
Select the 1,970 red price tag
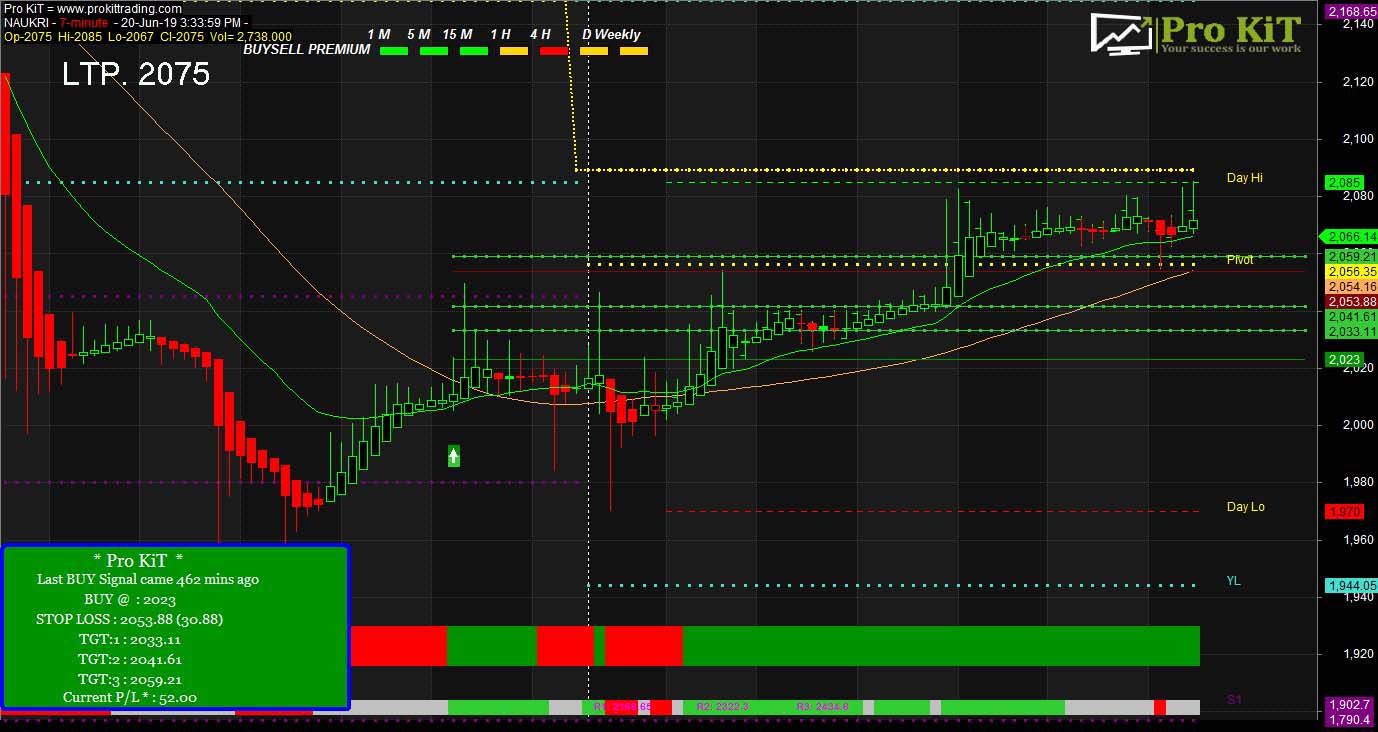1342,511
